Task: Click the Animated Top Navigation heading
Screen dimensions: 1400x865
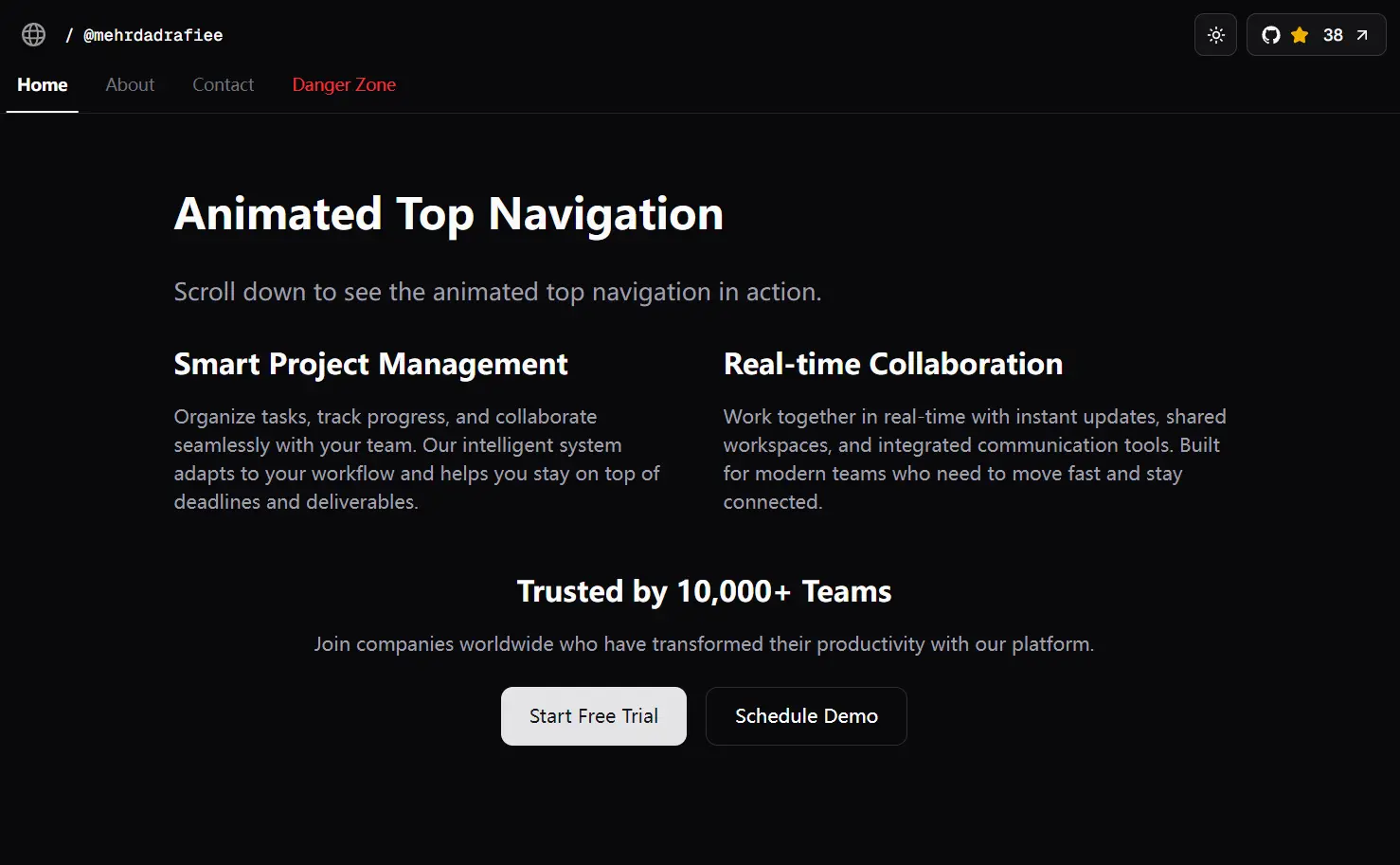Action: [x=448, y=214]
